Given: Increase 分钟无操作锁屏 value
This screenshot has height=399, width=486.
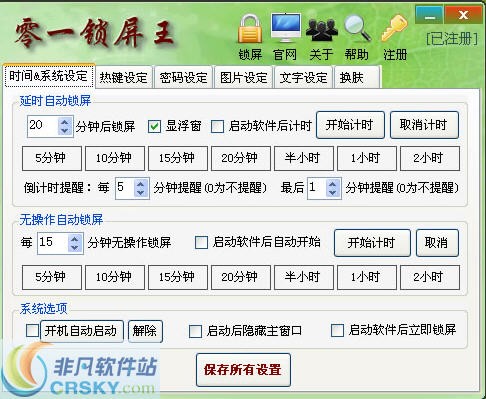Looking at the screenshot, I should (75, 239).
